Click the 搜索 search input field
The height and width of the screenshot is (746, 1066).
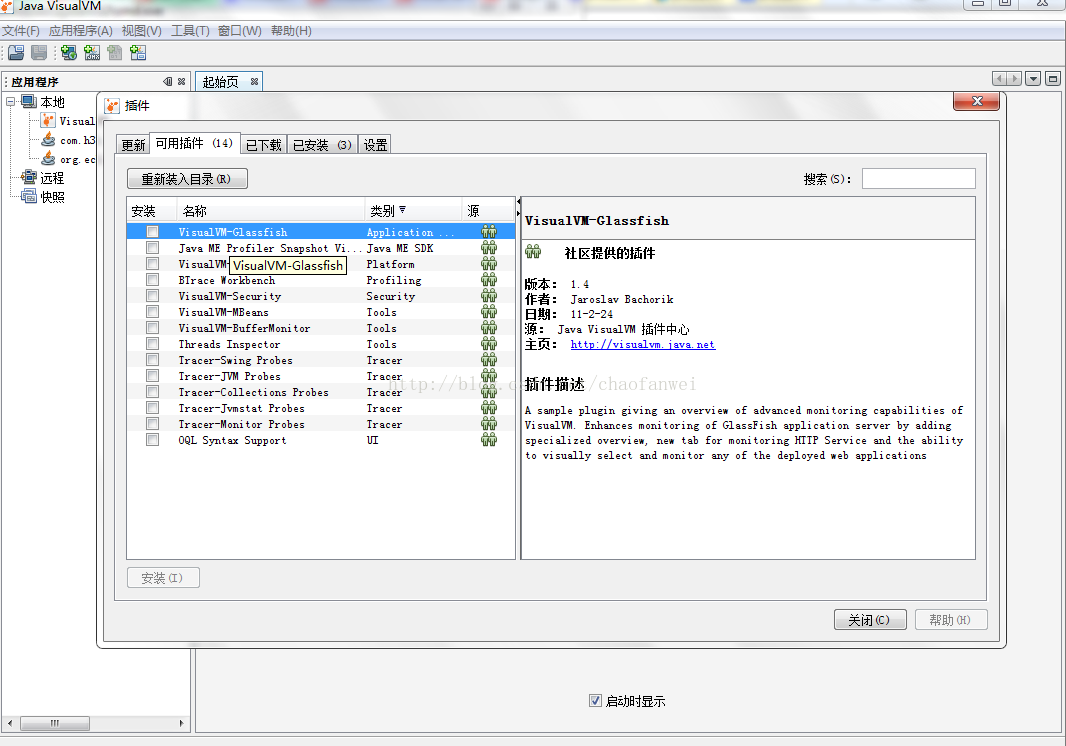pyautogui.click(x=918, y=179)
